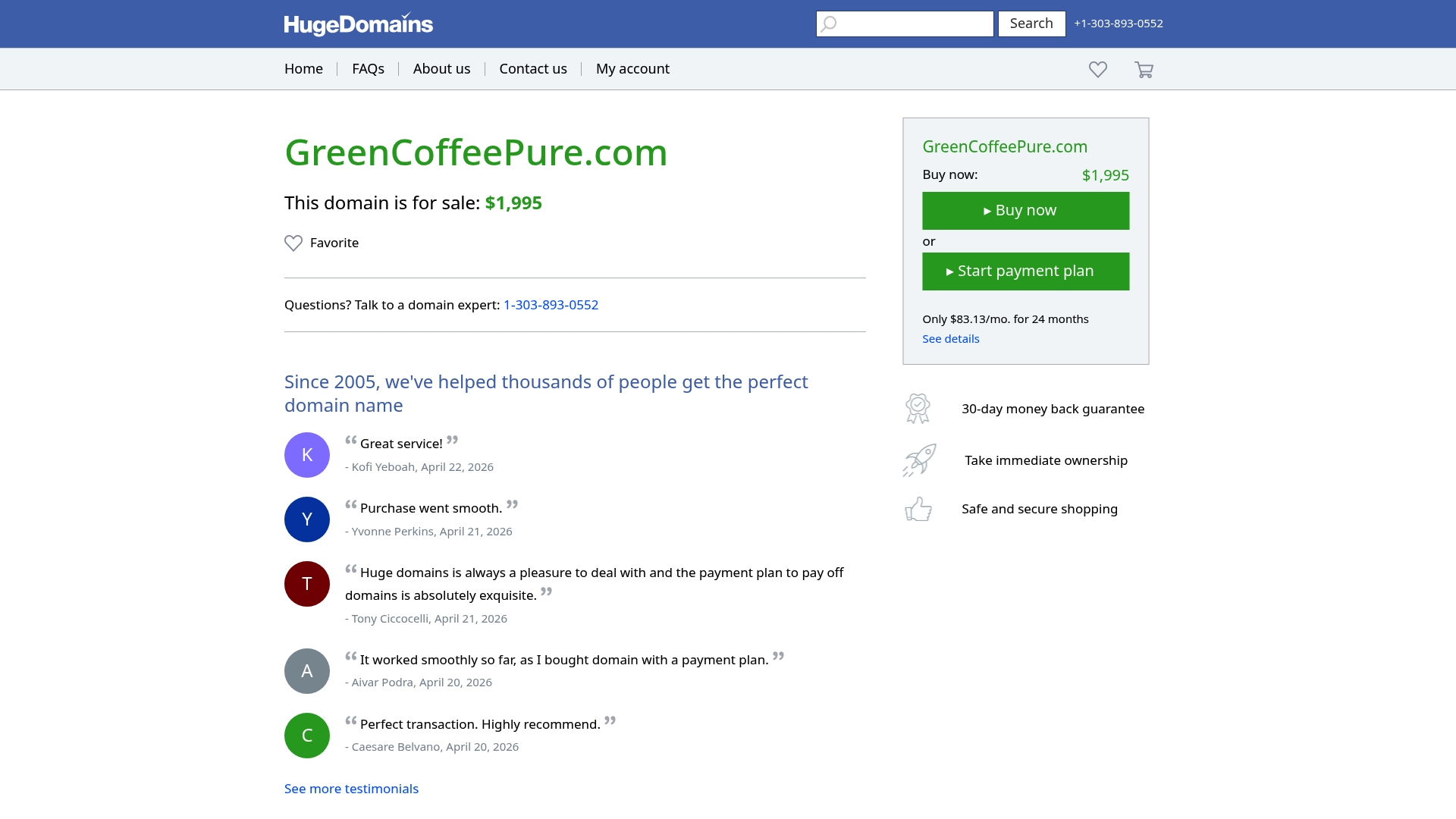Viewport: 1456px width, 819px height.
Task: Open the About us page
Action: click(441, 69)
